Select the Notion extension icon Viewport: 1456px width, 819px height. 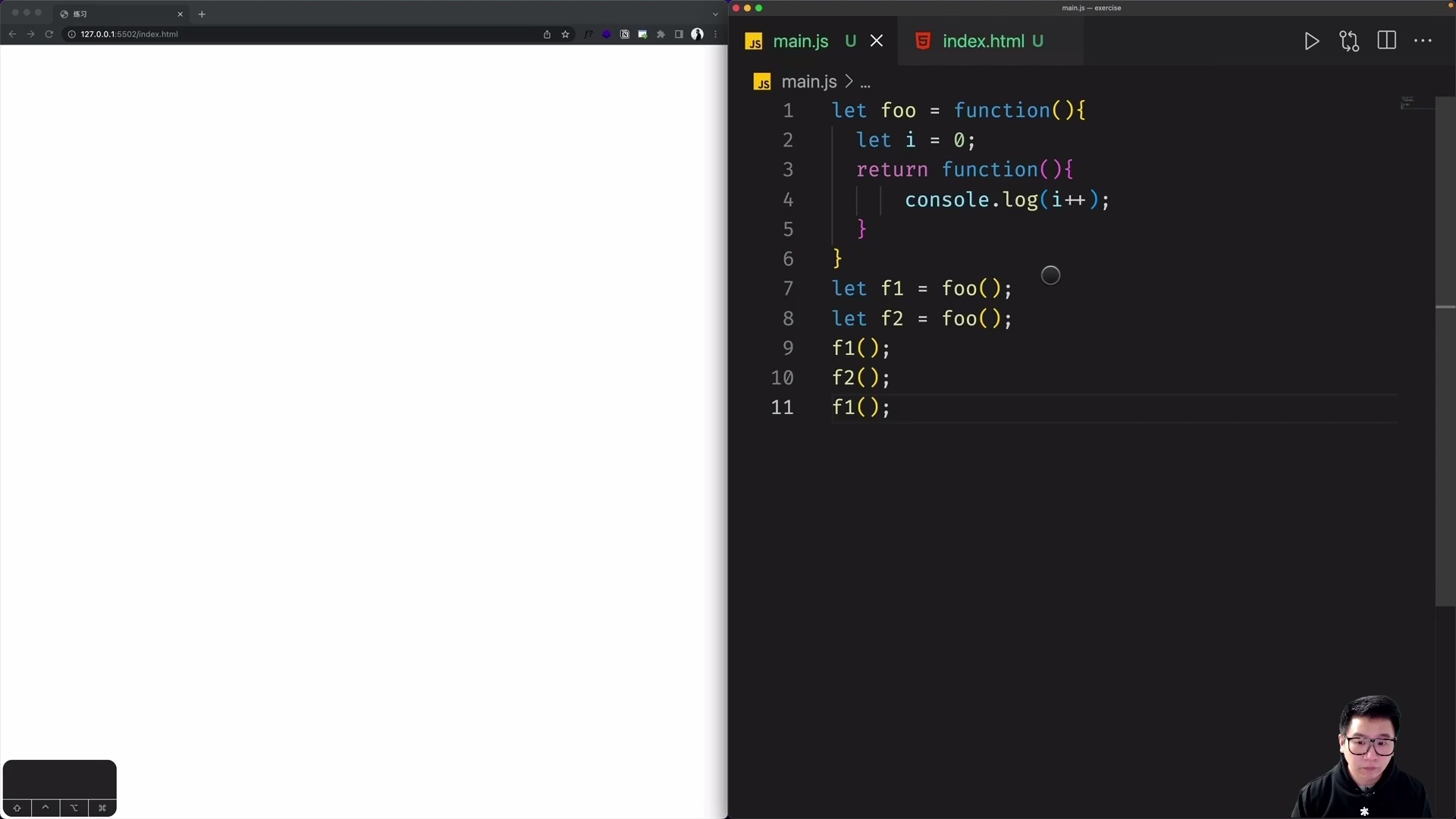[x=625, y=34]
